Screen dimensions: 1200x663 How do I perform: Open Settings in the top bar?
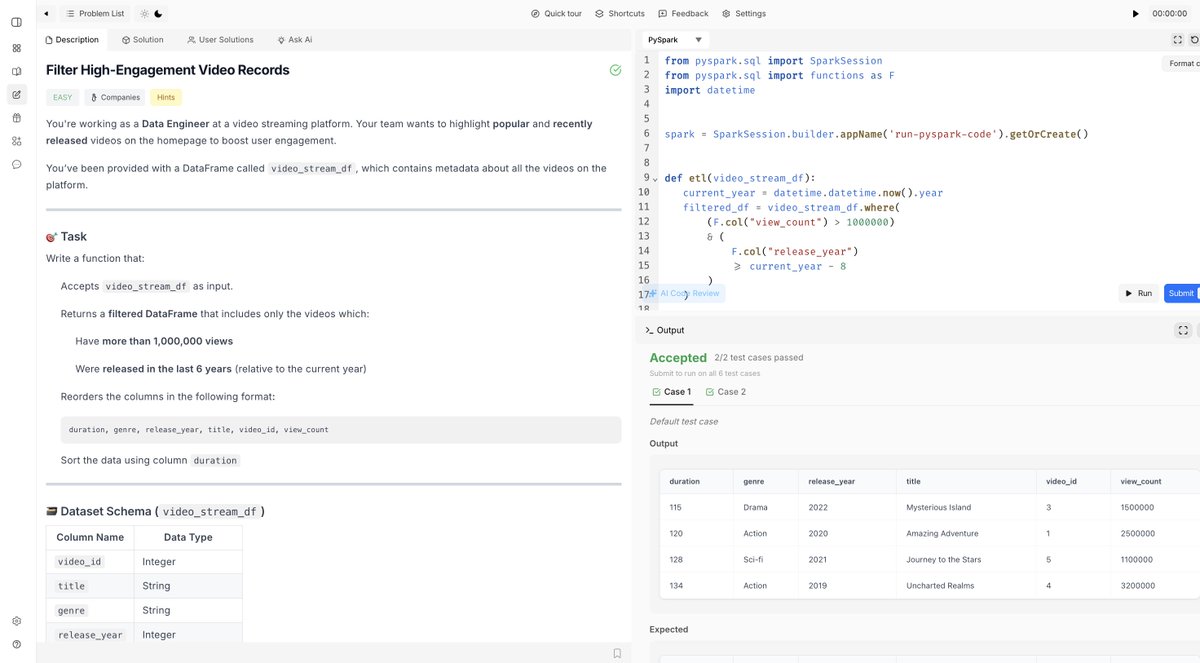point(743,14)
